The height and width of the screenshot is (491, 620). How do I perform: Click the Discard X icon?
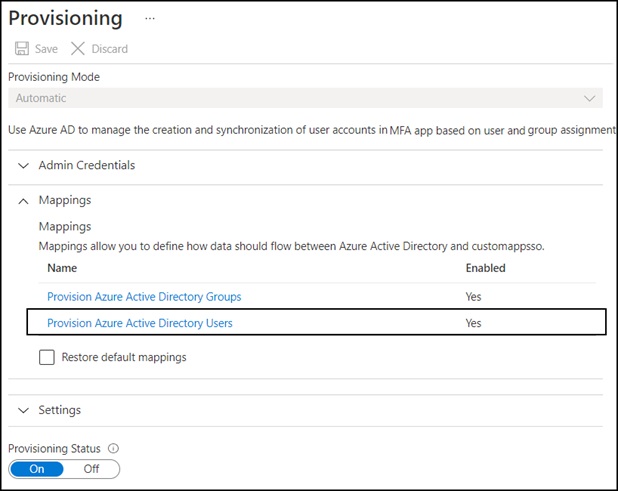[78, 49]
